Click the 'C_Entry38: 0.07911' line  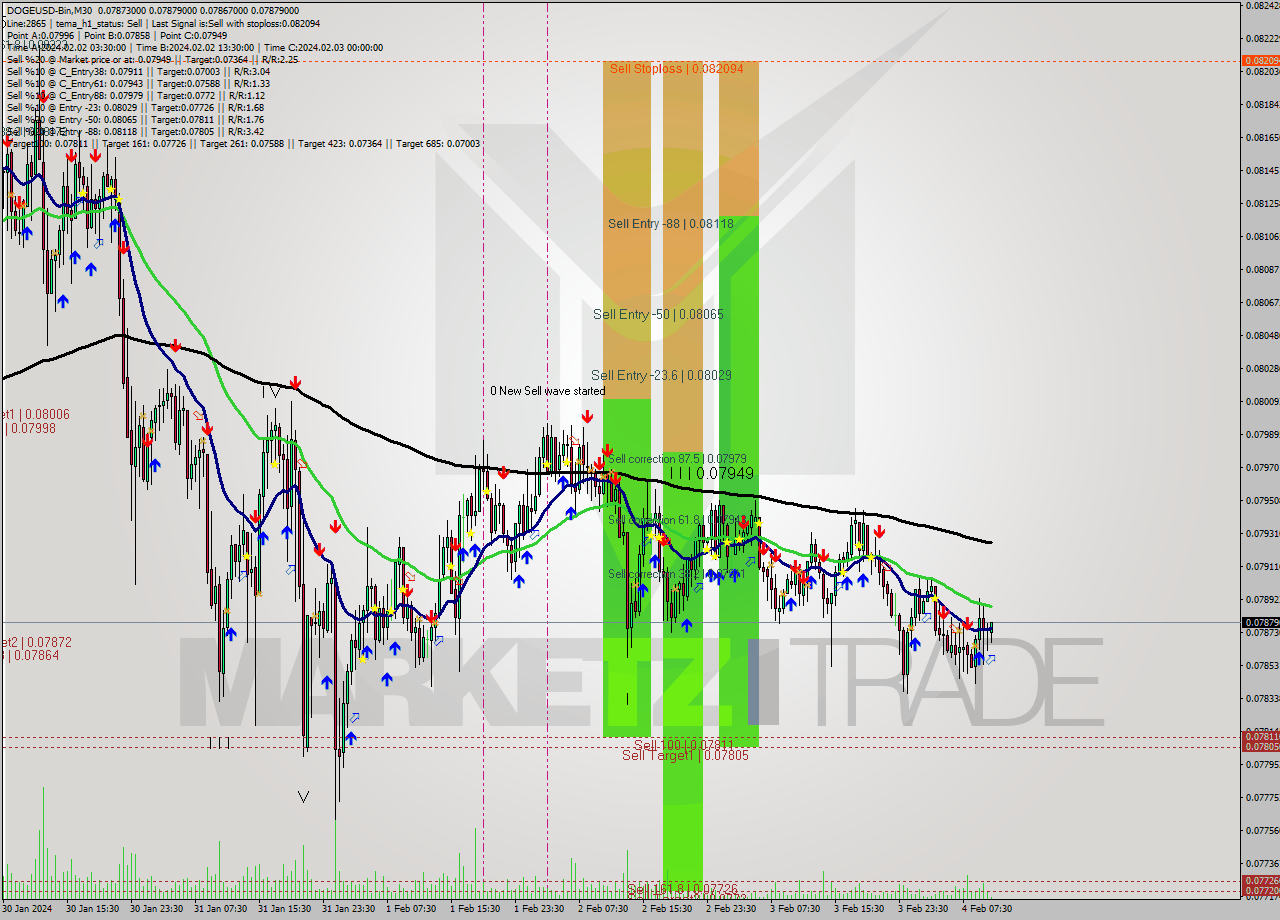click(138, 72)
